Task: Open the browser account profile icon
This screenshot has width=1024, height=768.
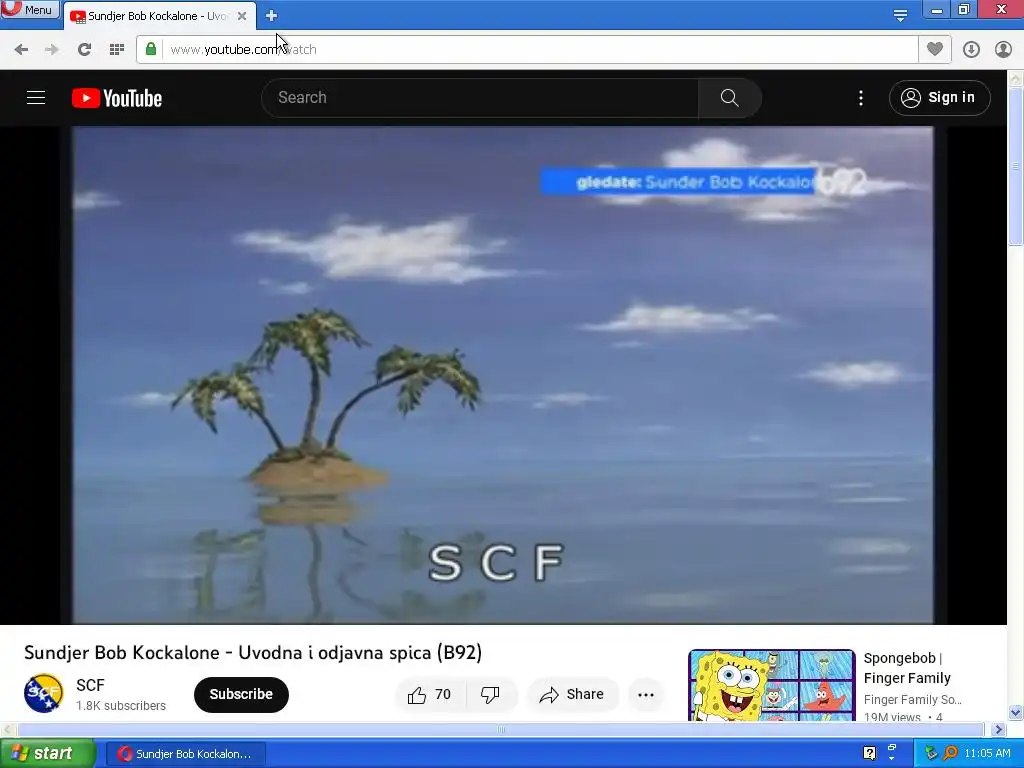Action: [x=1003, y=49]
